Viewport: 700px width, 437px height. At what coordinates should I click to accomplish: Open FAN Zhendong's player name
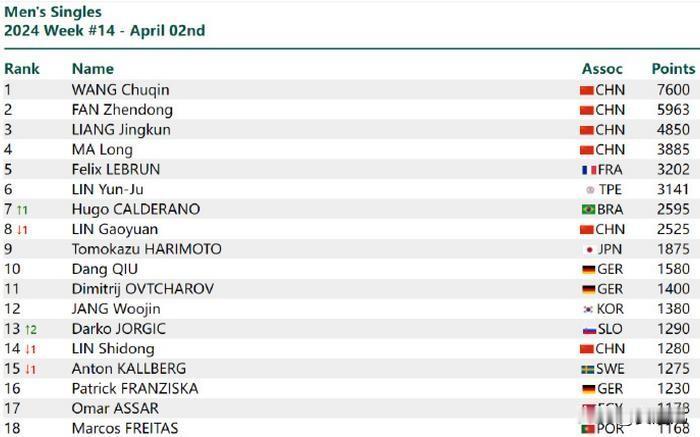click(122, 110)
